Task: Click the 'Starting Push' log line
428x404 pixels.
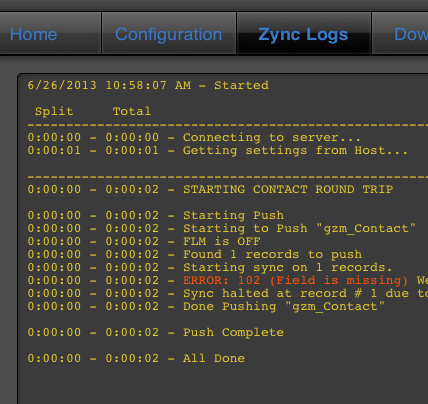Action: point(156,215)
